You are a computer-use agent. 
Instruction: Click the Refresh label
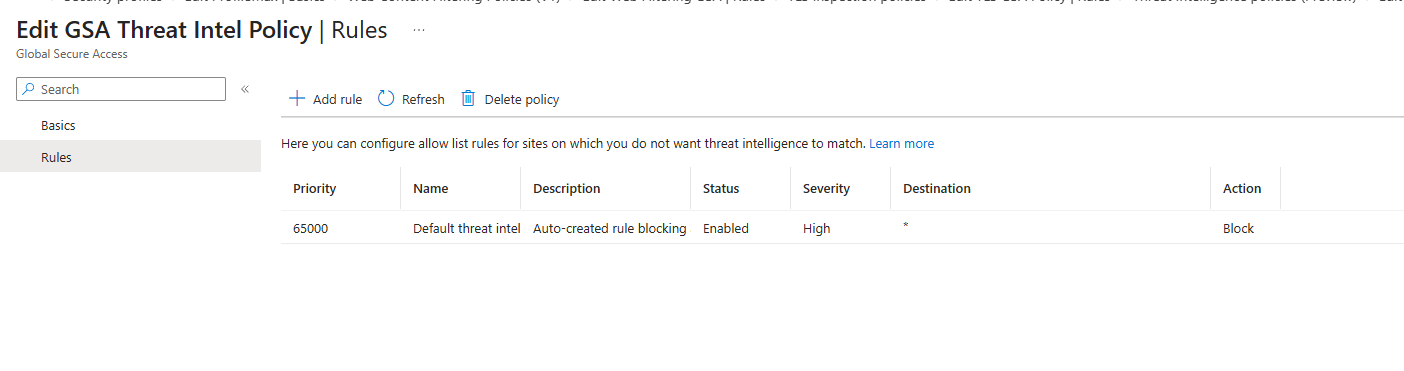[x=423, y=99]
